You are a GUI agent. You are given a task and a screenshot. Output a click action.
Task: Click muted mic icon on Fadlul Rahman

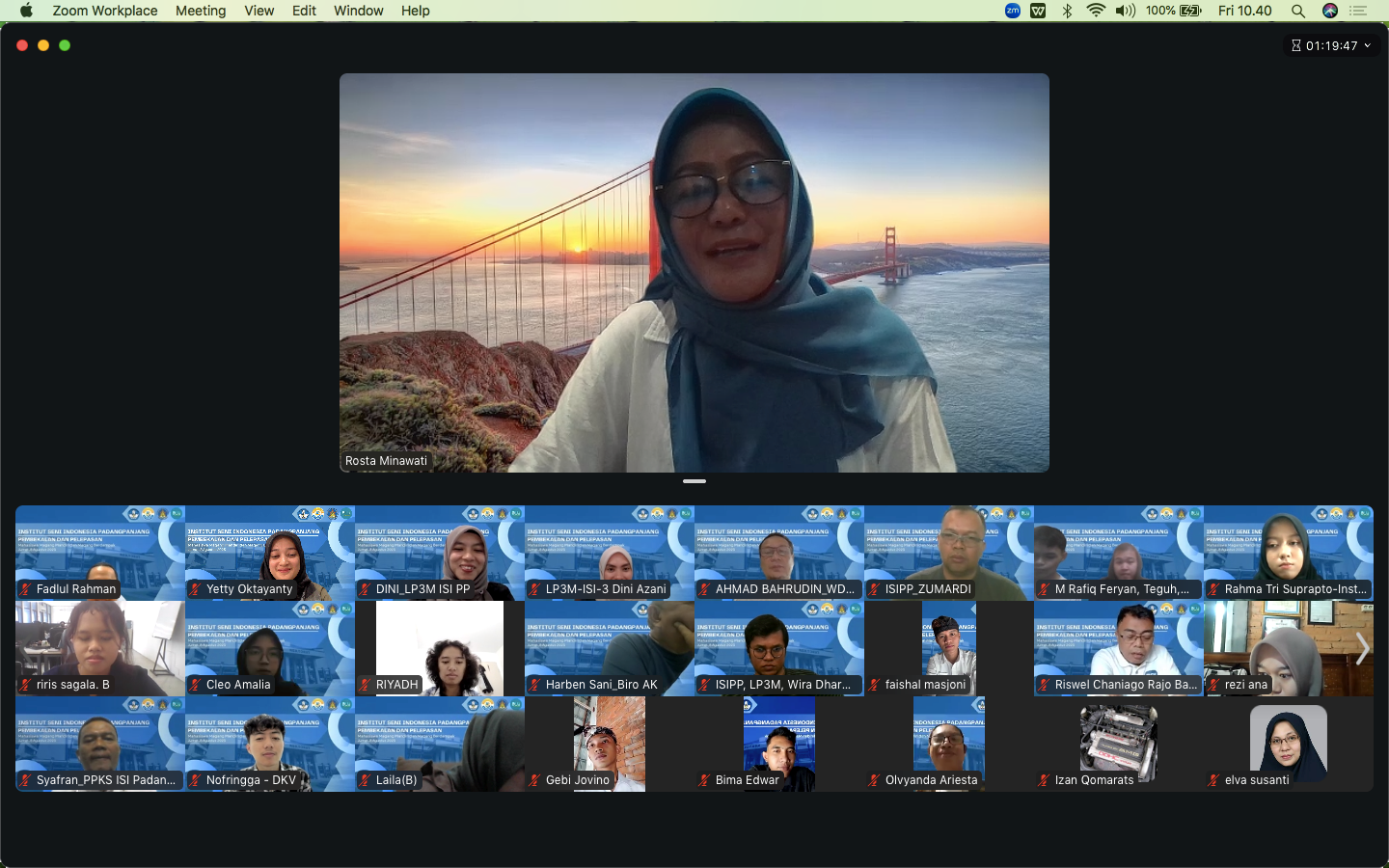pyautogui.click(x=26, y=589)
